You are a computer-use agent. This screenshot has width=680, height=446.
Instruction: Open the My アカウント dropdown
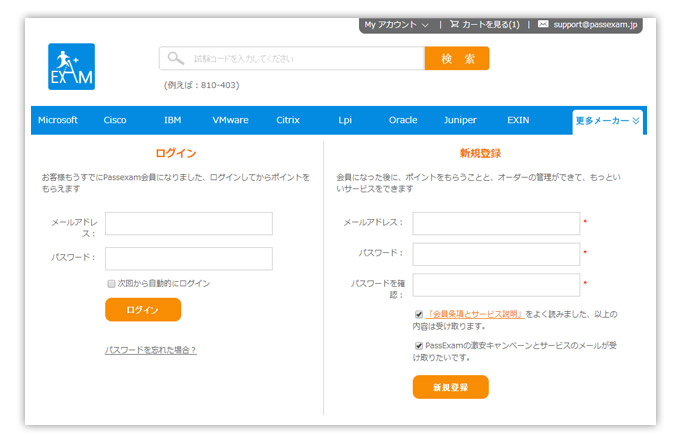coord(396,25)
